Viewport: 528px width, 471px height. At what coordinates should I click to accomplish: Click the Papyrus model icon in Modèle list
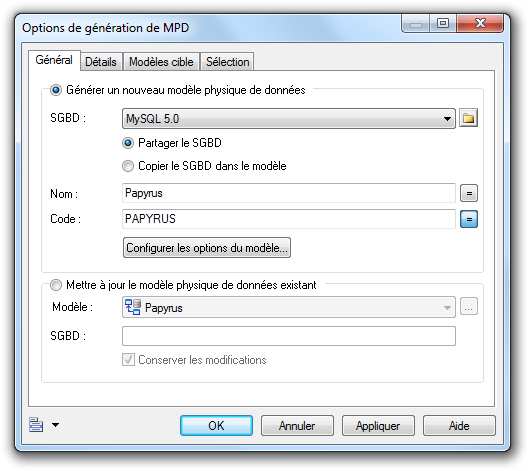click(x=133, y=307)
